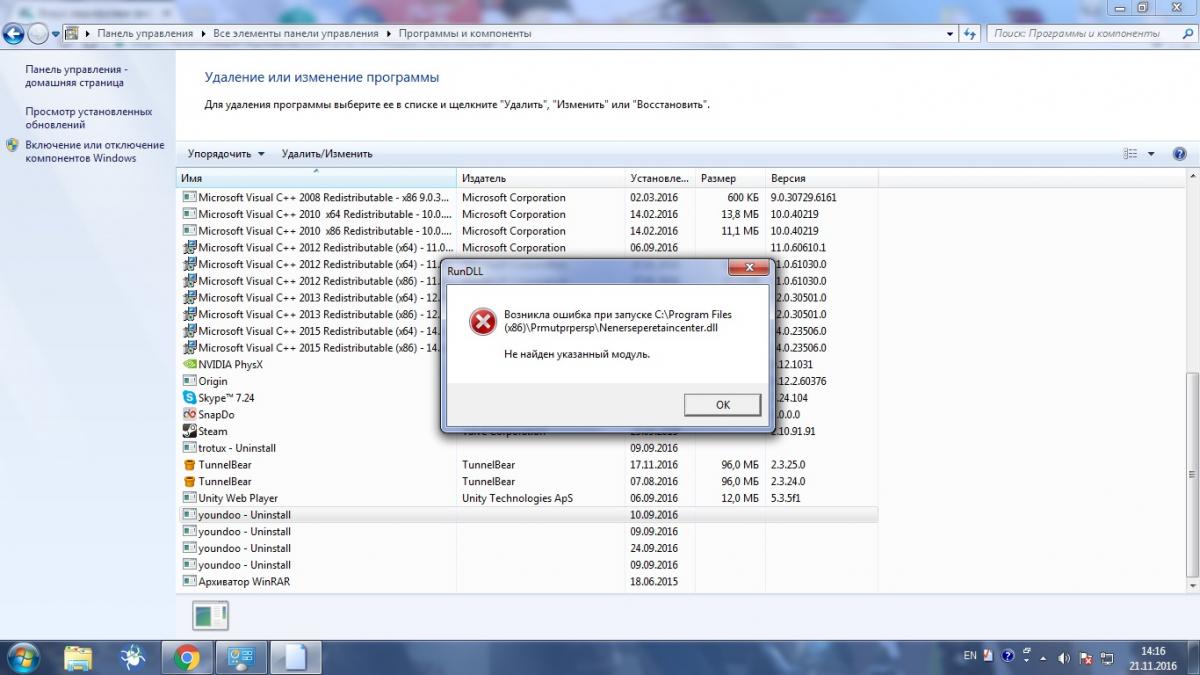Open address bar history dropdown arrow
Viewport: 1200px width, 675px height.
[x=949, y=33]
